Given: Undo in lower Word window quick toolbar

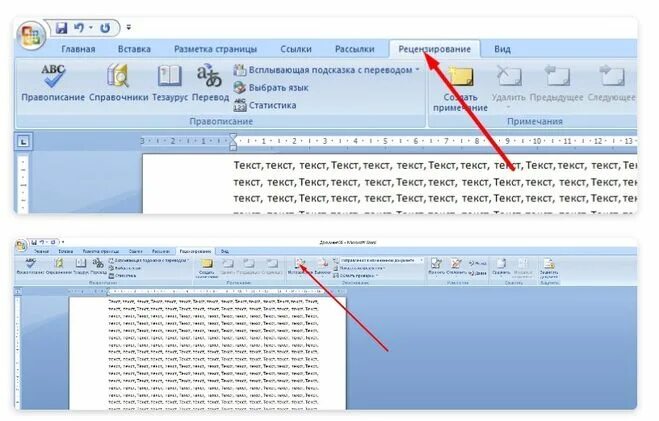Looking at the screenshot, I should 42,242.
